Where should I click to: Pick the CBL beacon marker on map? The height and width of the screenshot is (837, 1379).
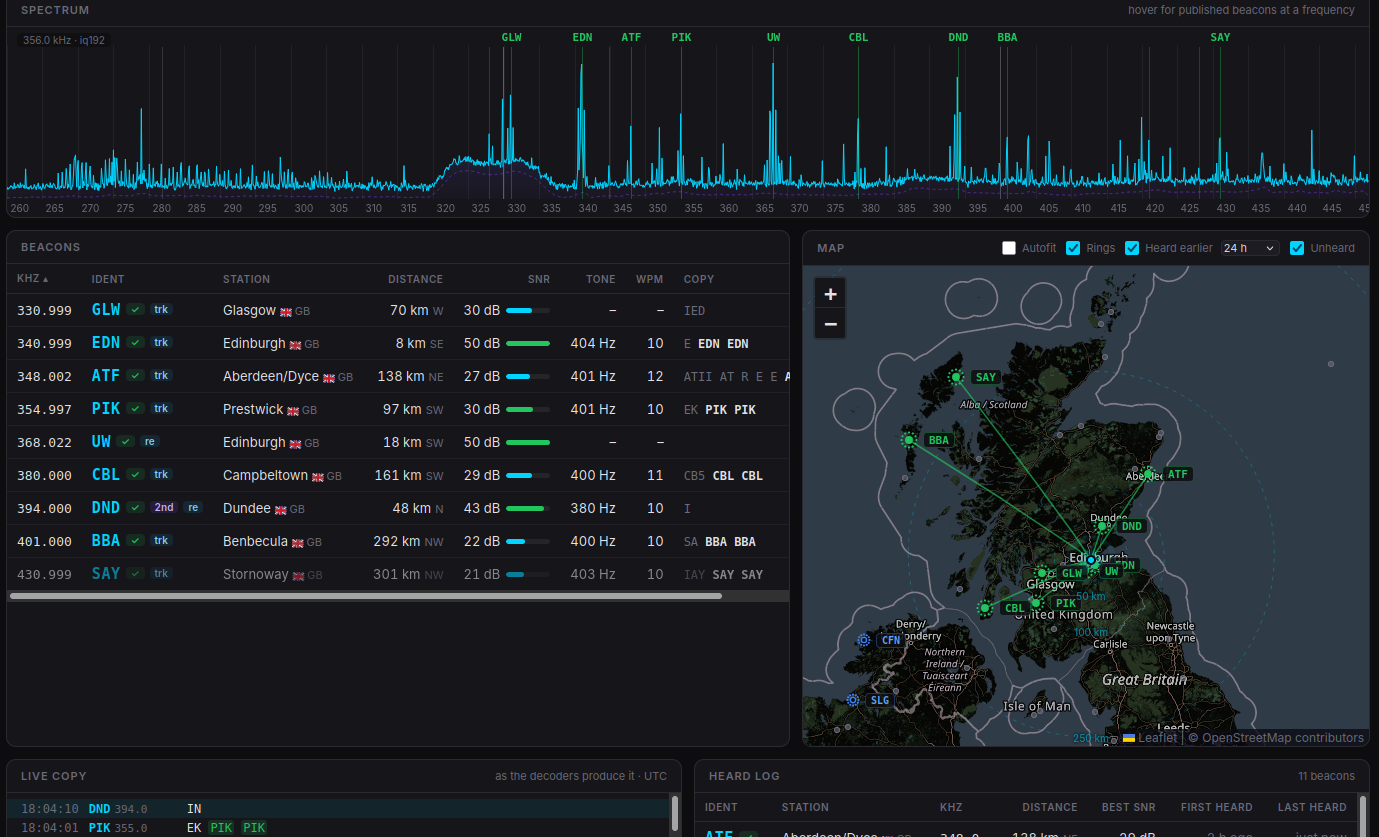(985, 608)
